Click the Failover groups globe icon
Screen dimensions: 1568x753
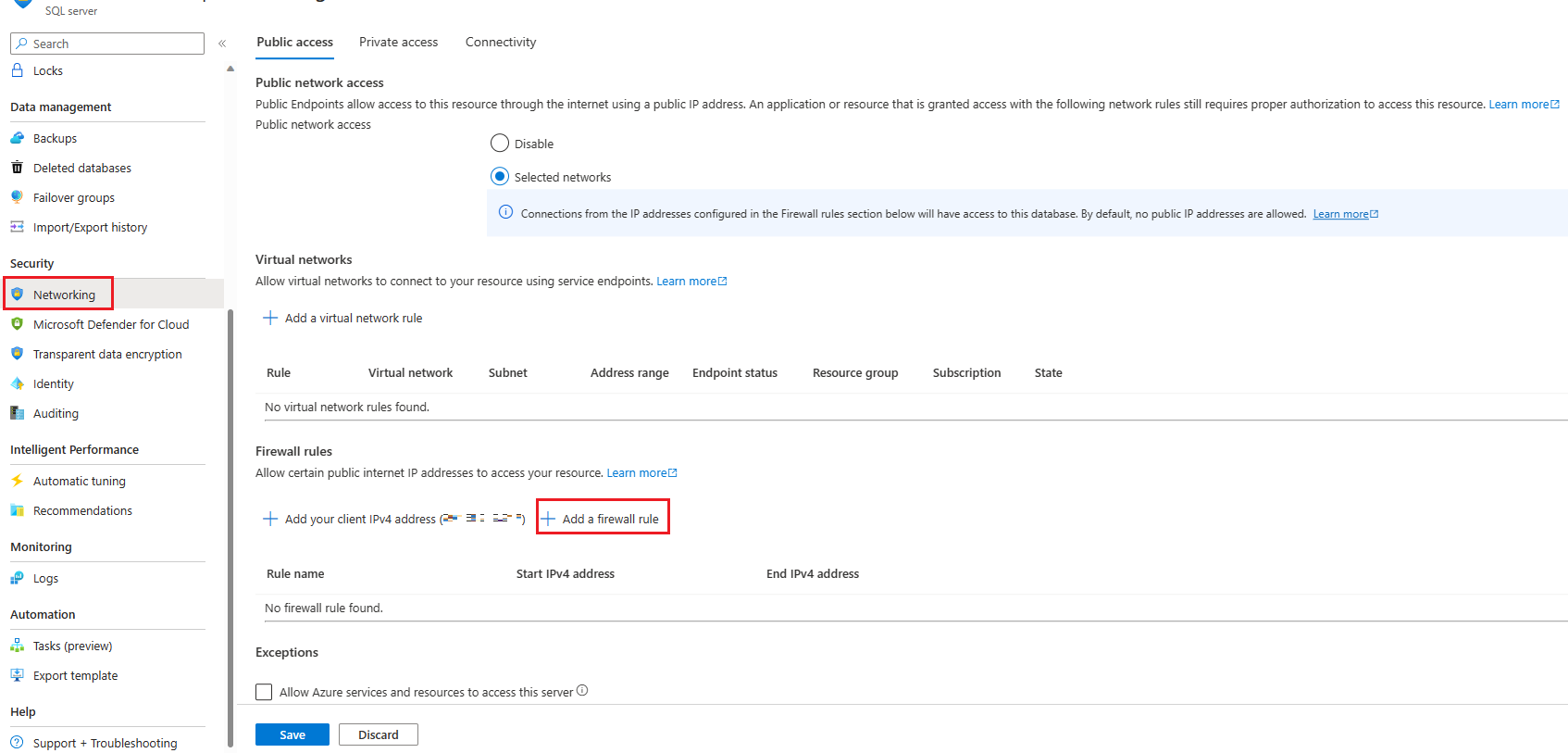click(x=17, y=197)
